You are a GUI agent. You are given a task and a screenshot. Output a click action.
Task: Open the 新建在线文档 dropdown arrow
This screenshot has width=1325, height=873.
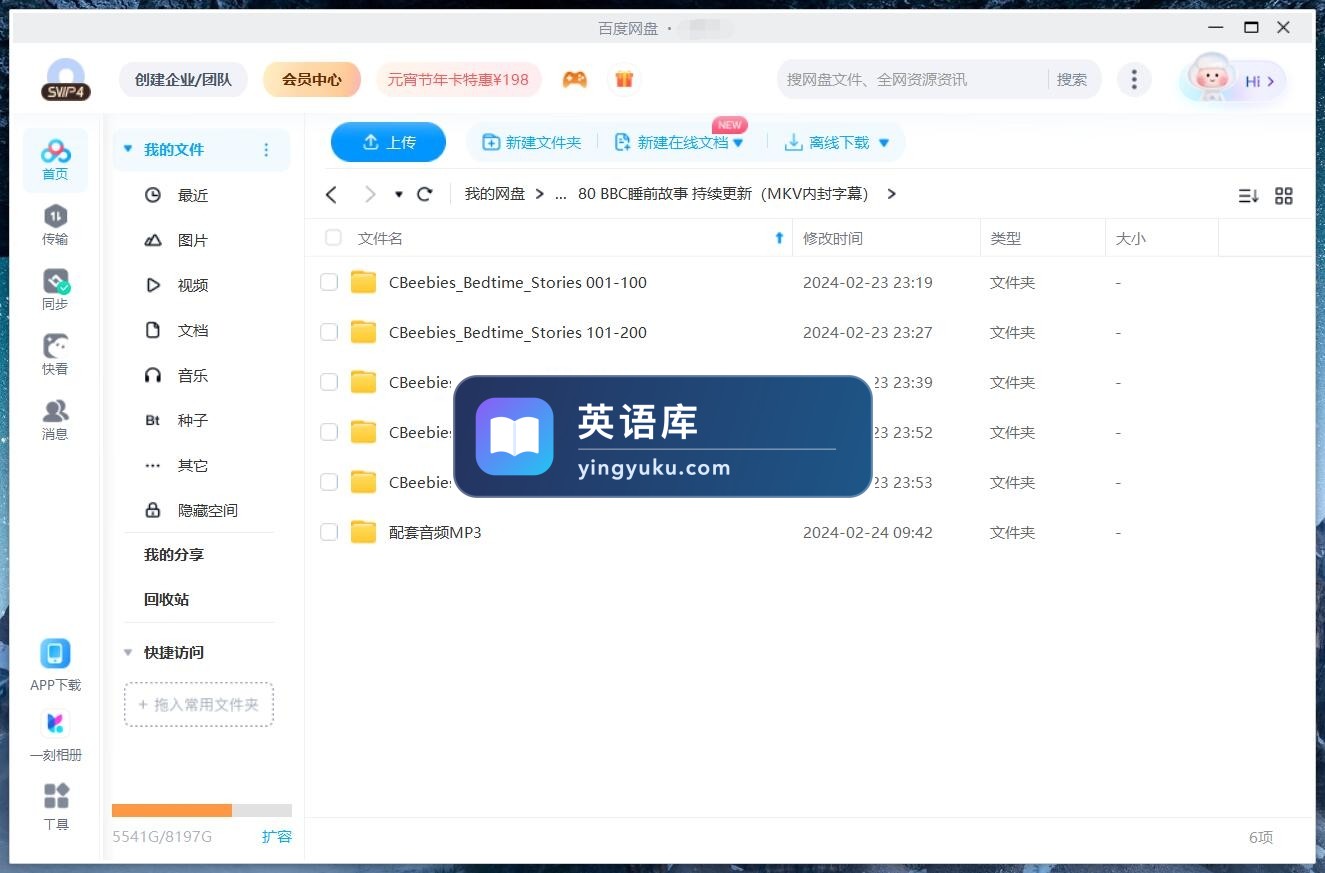pos(738,143)
